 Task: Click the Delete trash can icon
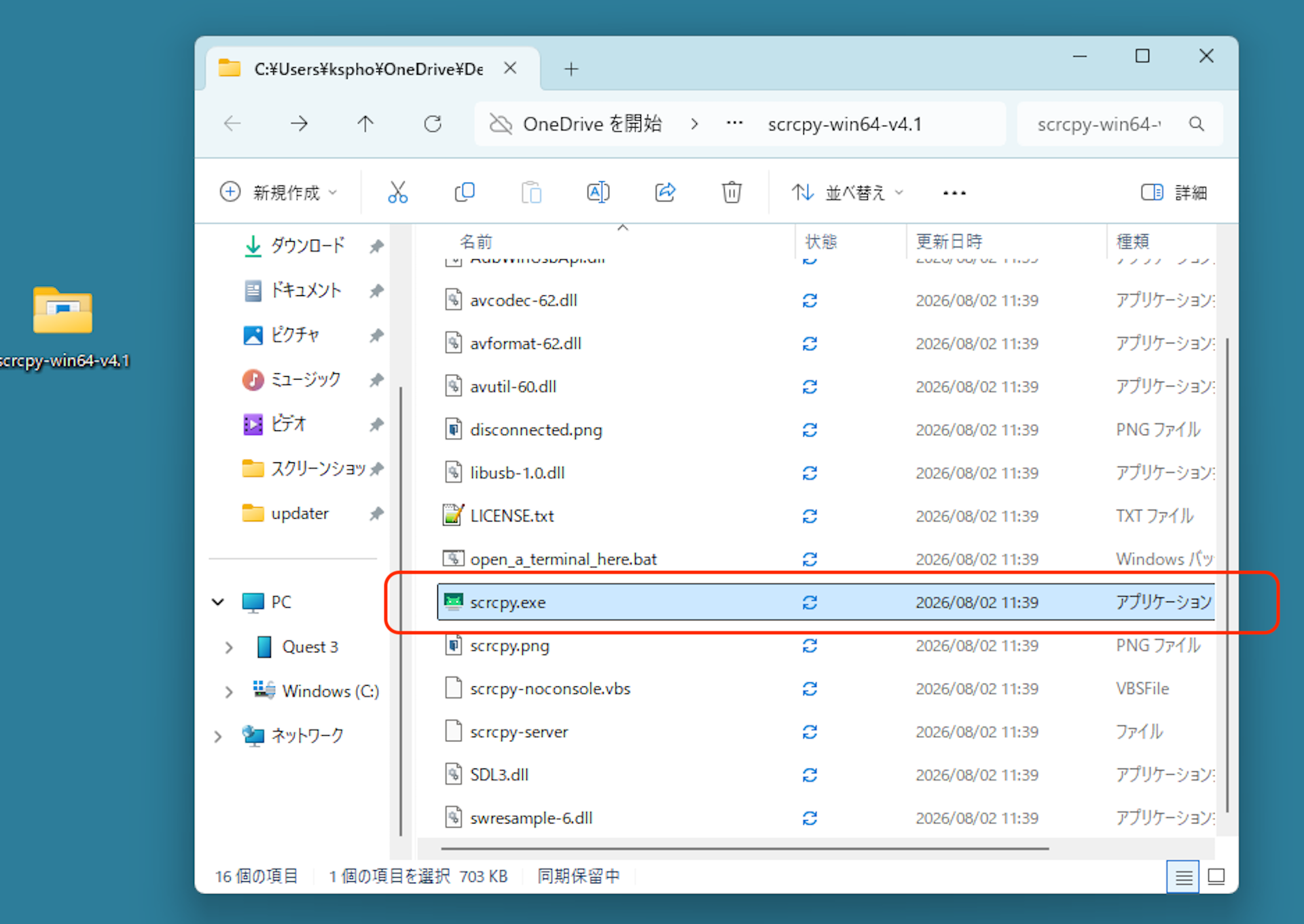tap(731, 192)
